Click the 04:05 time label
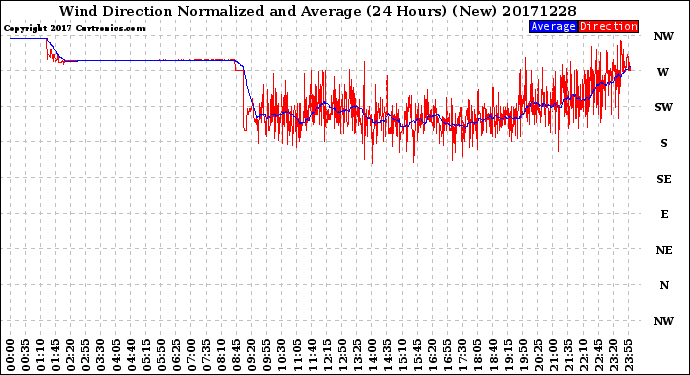The height and width of the screenshot is (375, 690). click(116, 355)
